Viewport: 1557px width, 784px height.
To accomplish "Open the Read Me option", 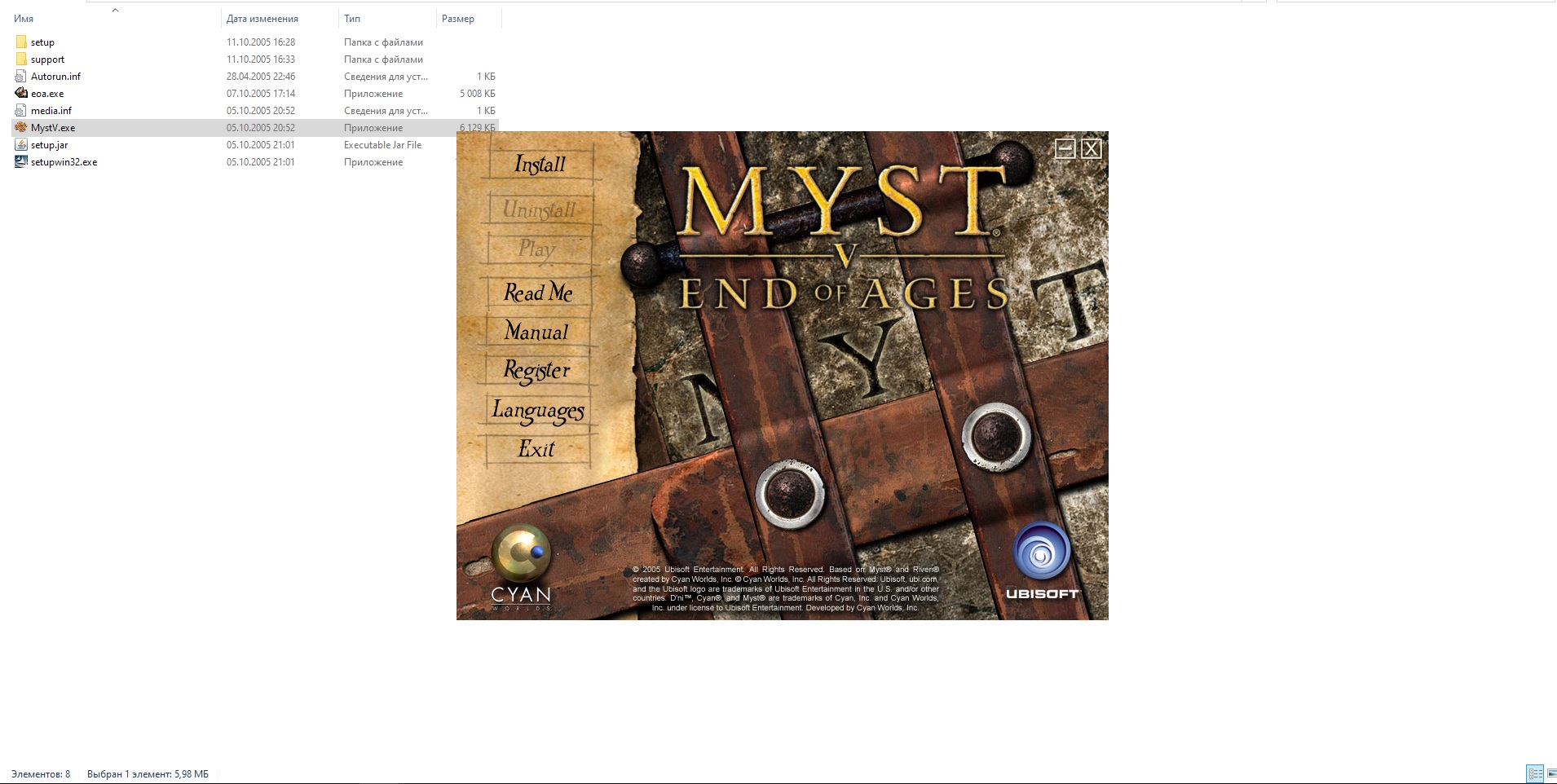I will click(538, 292).
